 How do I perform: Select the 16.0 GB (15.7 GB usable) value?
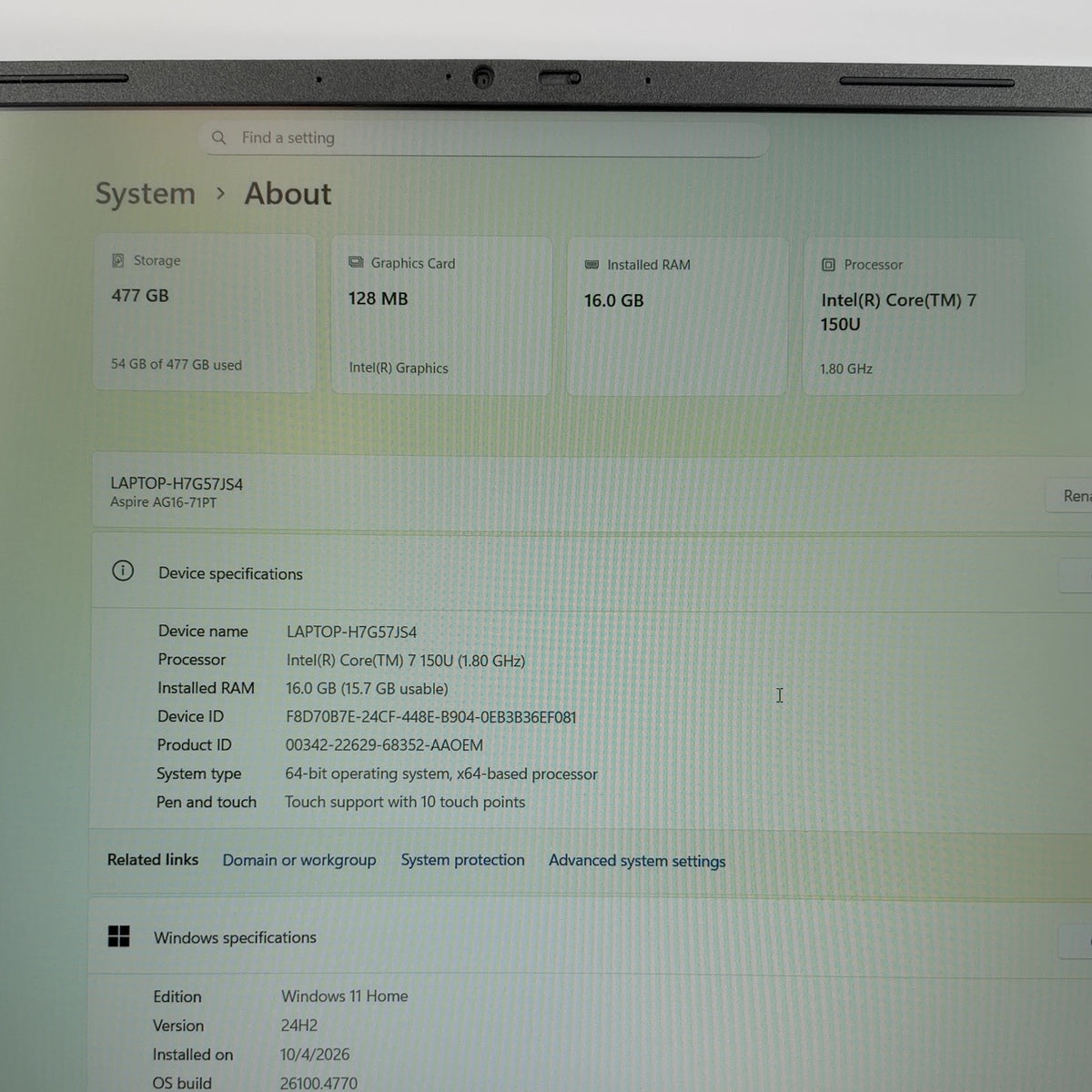tap(367, 689)
